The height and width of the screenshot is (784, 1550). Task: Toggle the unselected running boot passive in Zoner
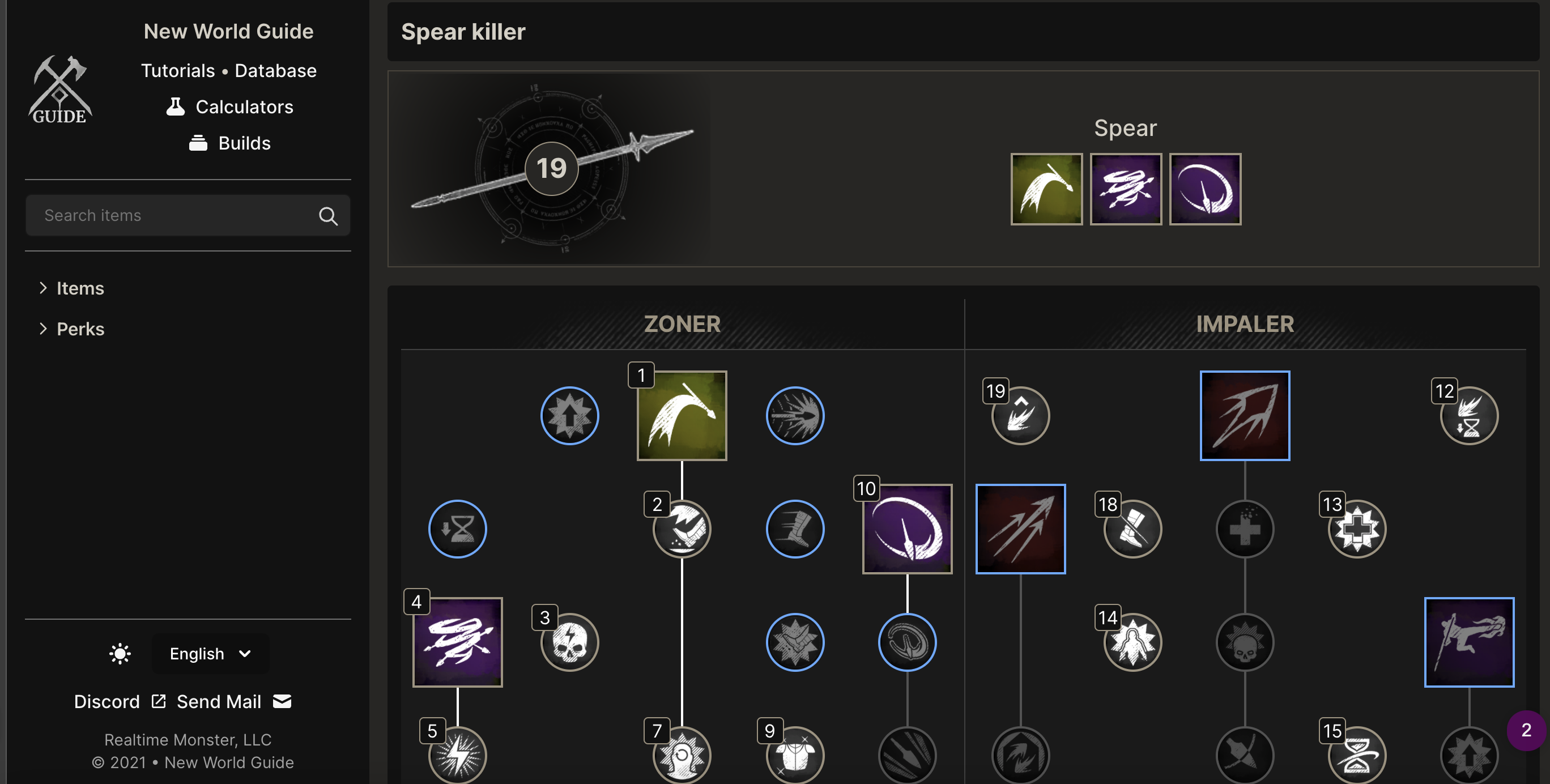[x=795, y=529]
